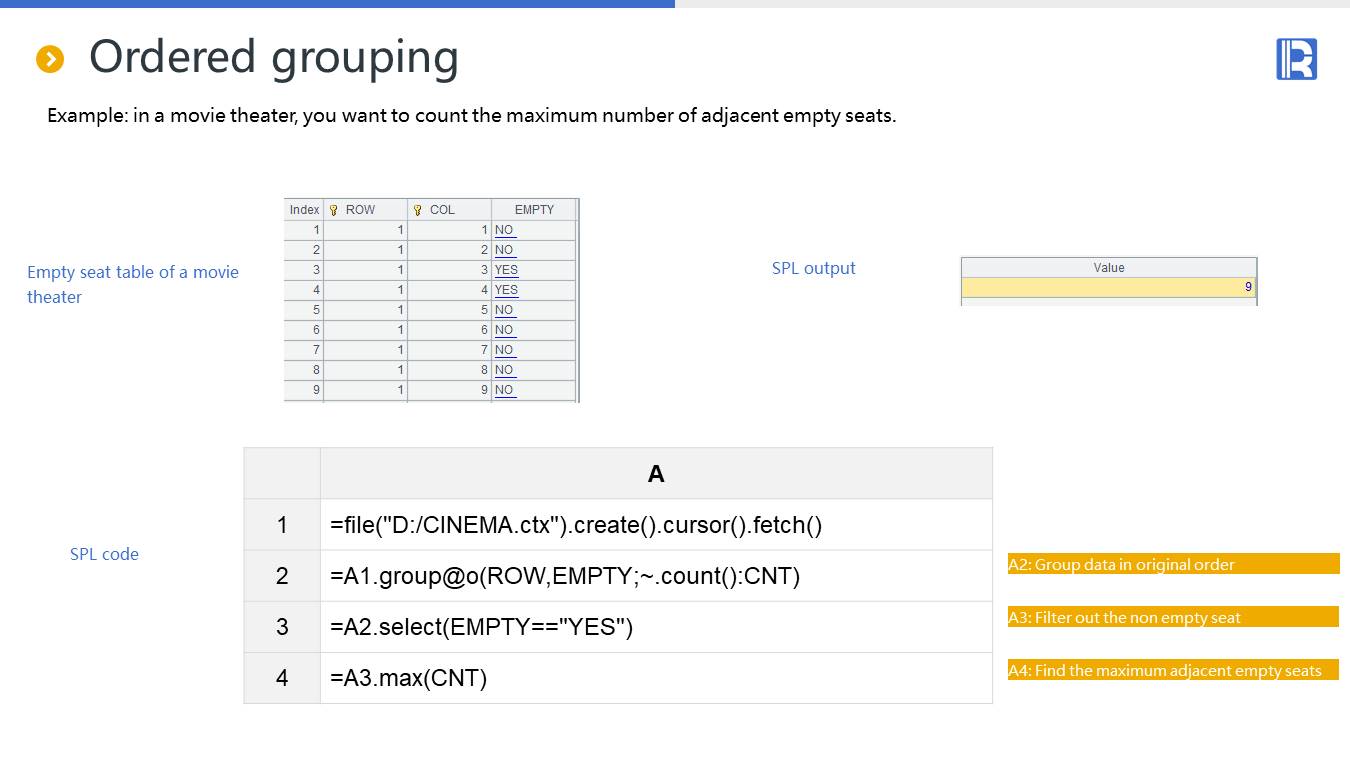This screenshot has width=1350, height=759.
Task: Click the blue progress bar at top
Action: [x=337, y=4]
